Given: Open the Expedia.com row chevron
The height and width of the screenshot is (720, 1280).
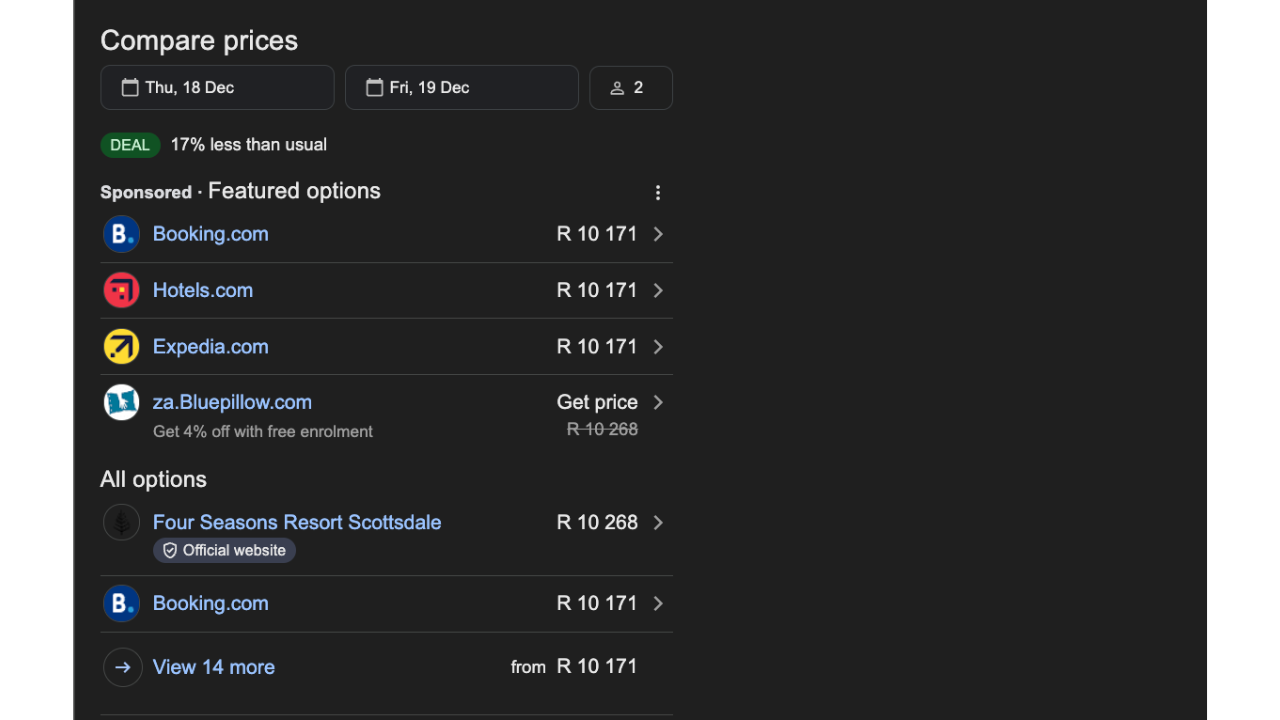Looking at the screenshot, I should click(658, 346).
